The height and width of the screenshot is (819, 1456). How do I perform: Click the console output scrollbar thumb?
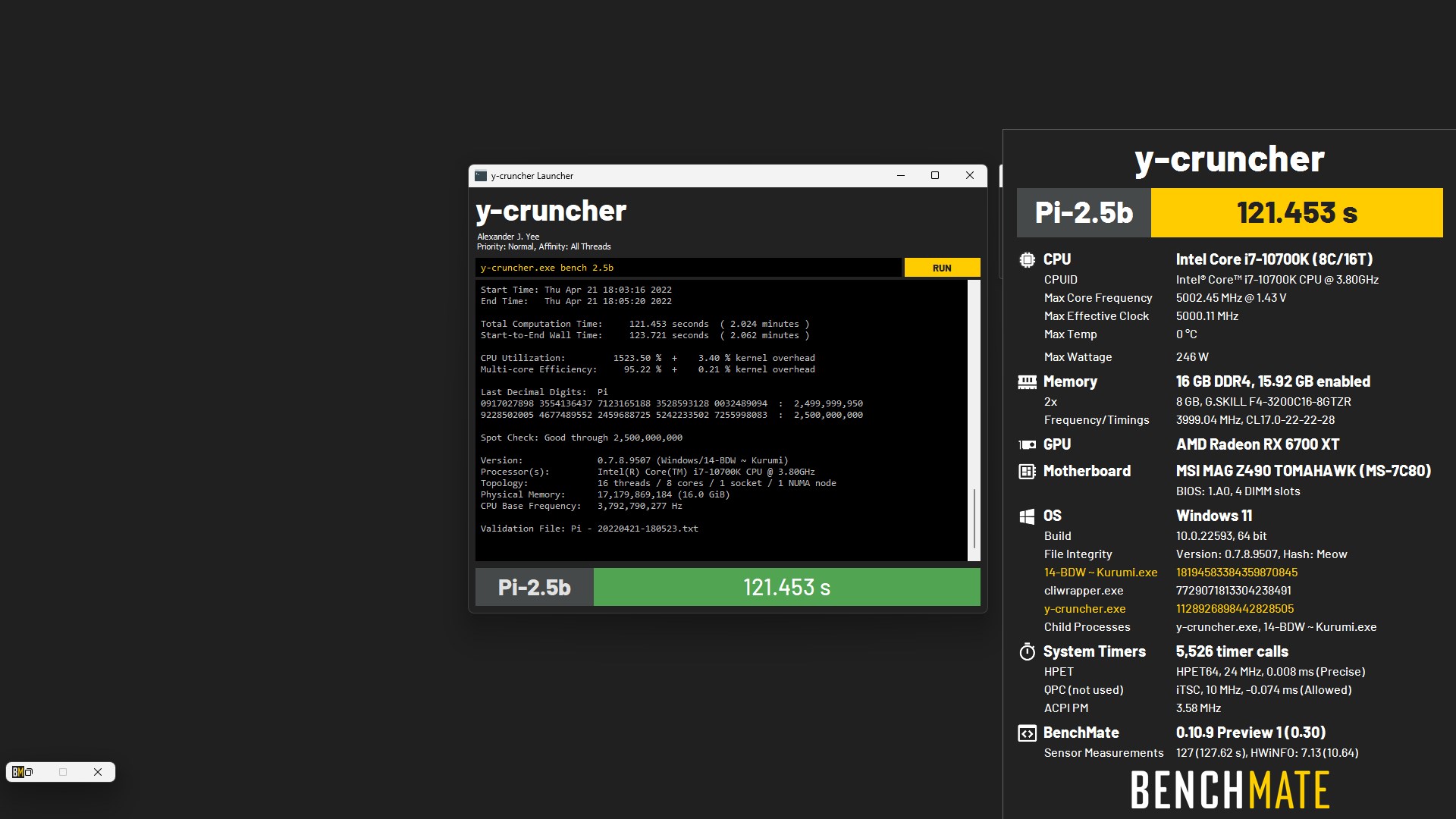(974, 519)
